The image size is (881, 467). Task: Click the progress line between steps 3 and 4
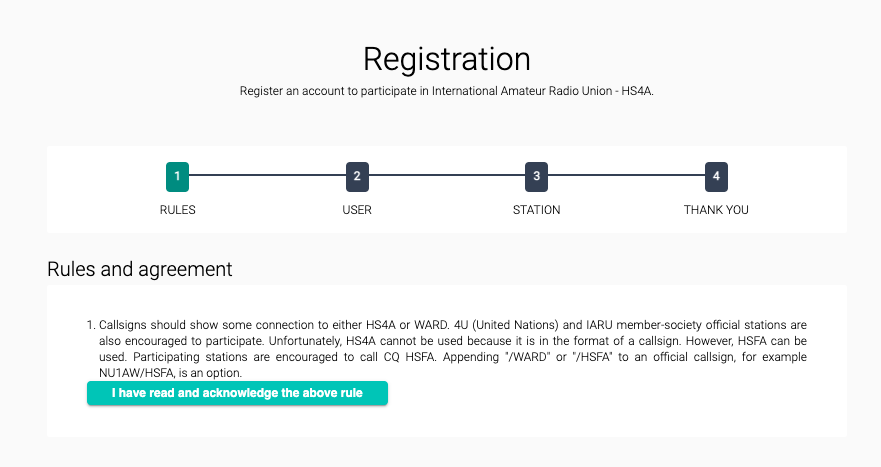pyautogui.click(x=626, y=175)
